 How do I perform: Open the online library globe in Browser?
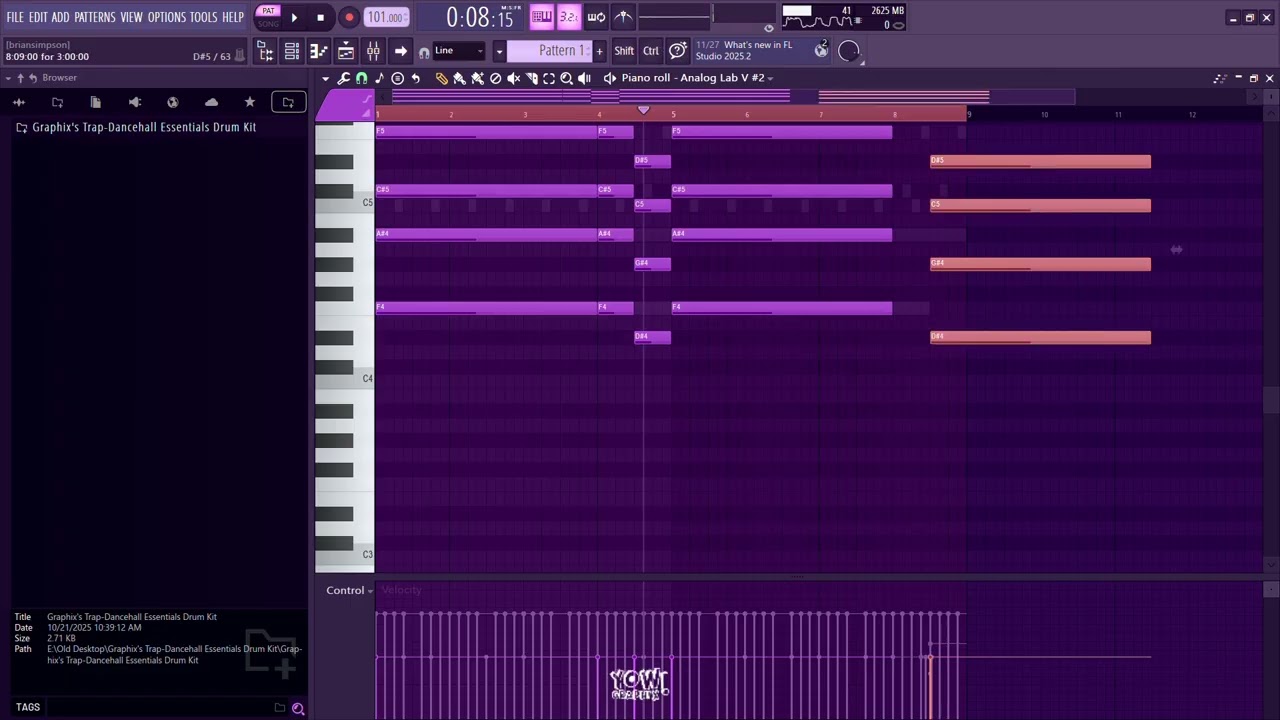coord(173,102)
